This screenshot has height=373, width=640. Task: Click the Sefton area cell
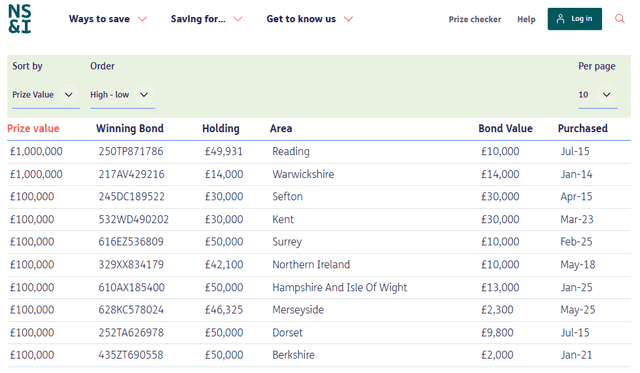point(287,197)
